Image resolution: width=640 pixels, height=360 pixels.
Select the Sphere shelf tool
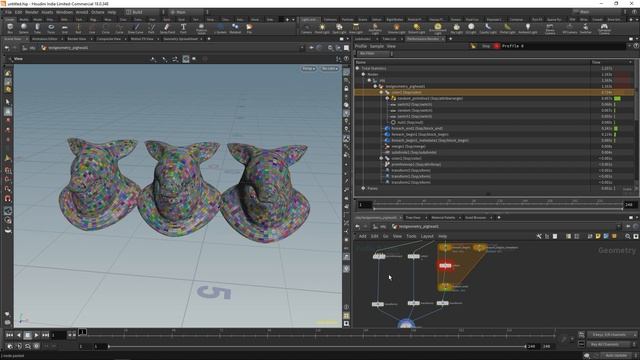(24, 28)
